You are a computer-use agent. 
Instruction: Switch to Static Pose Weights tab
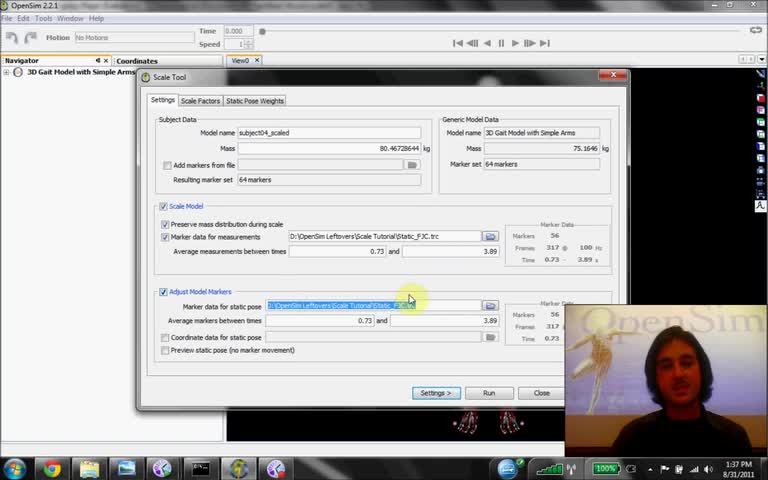coord(255,101)
